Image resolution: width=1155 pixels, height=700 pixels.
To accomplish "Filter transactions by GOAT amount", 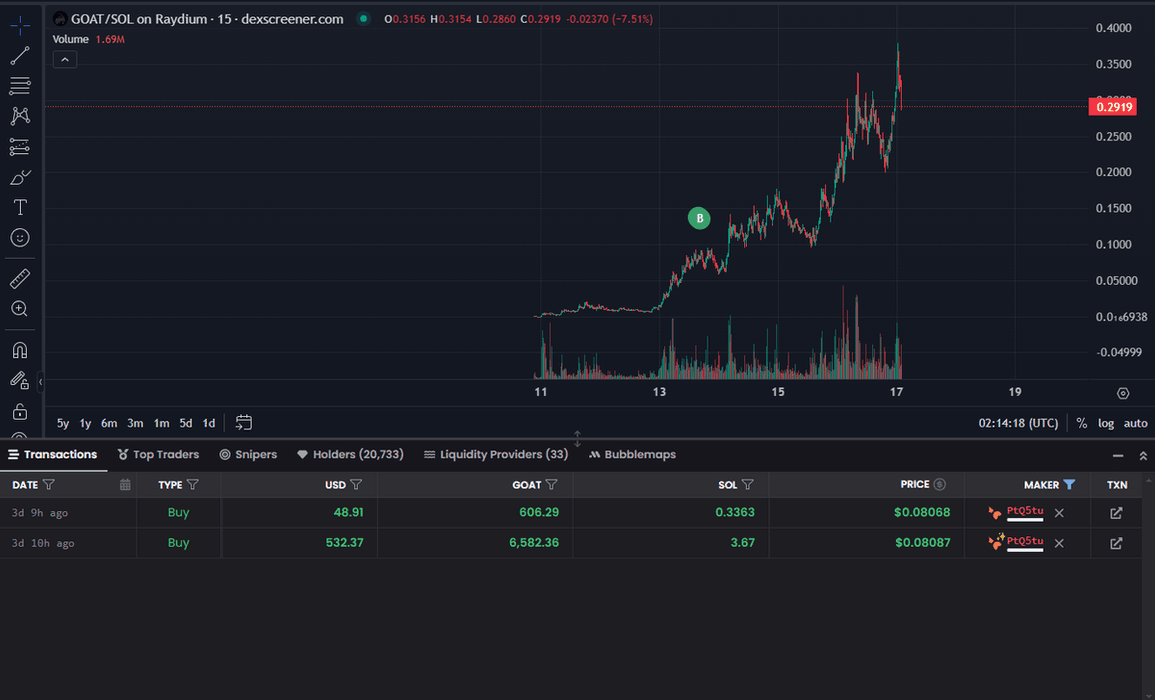I will 551,485.
